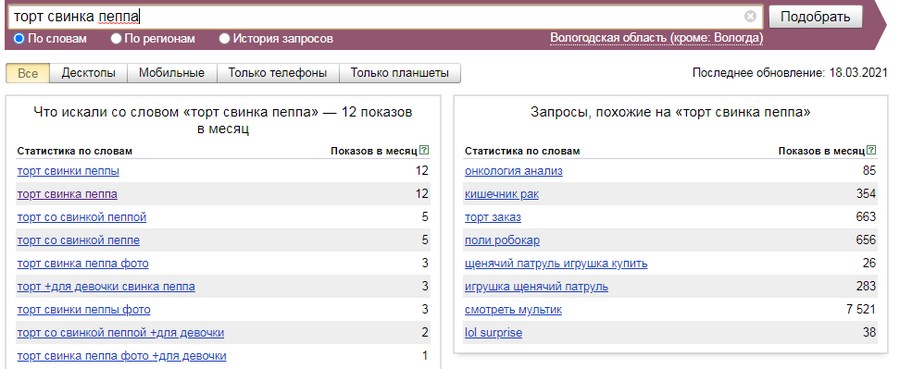Open the 'торт свинки пеппы' query link

(x=68, y=171)
